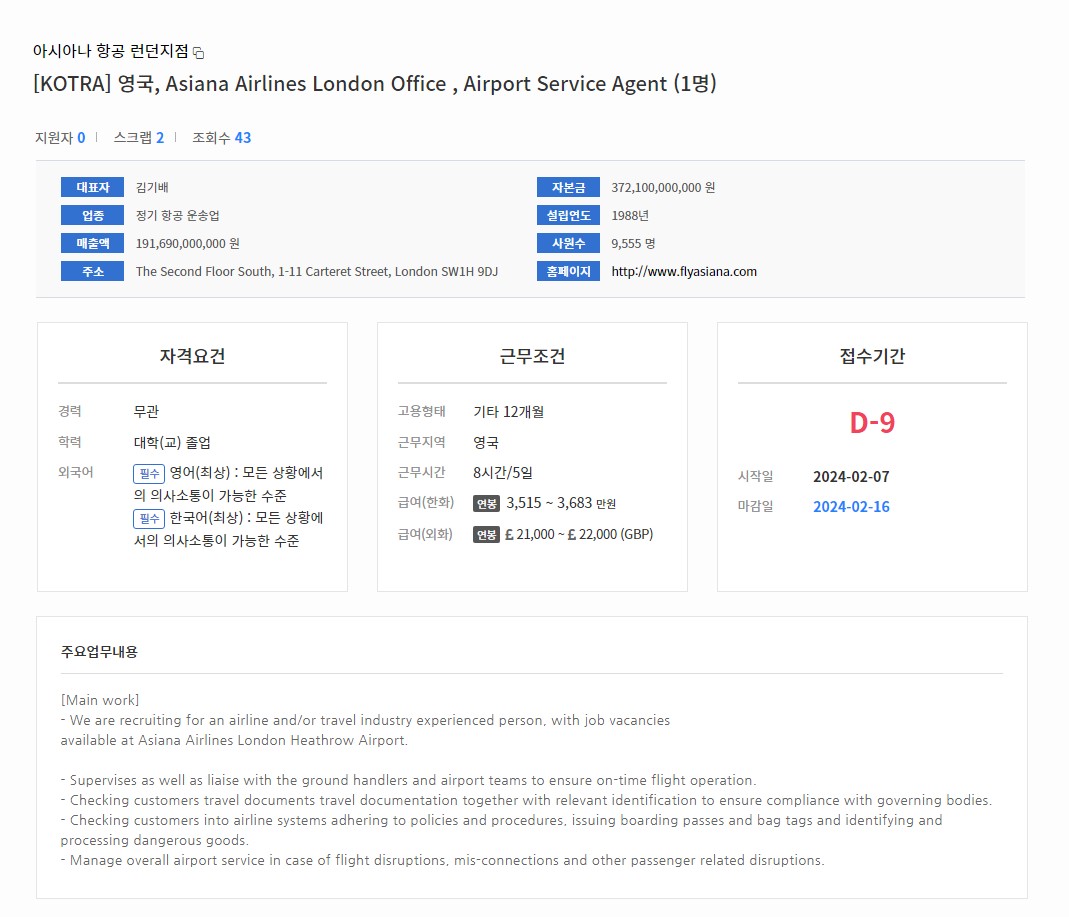Select the experience value 무관
This screenshot has width=1069, height=917.
[x=146, y=412]
